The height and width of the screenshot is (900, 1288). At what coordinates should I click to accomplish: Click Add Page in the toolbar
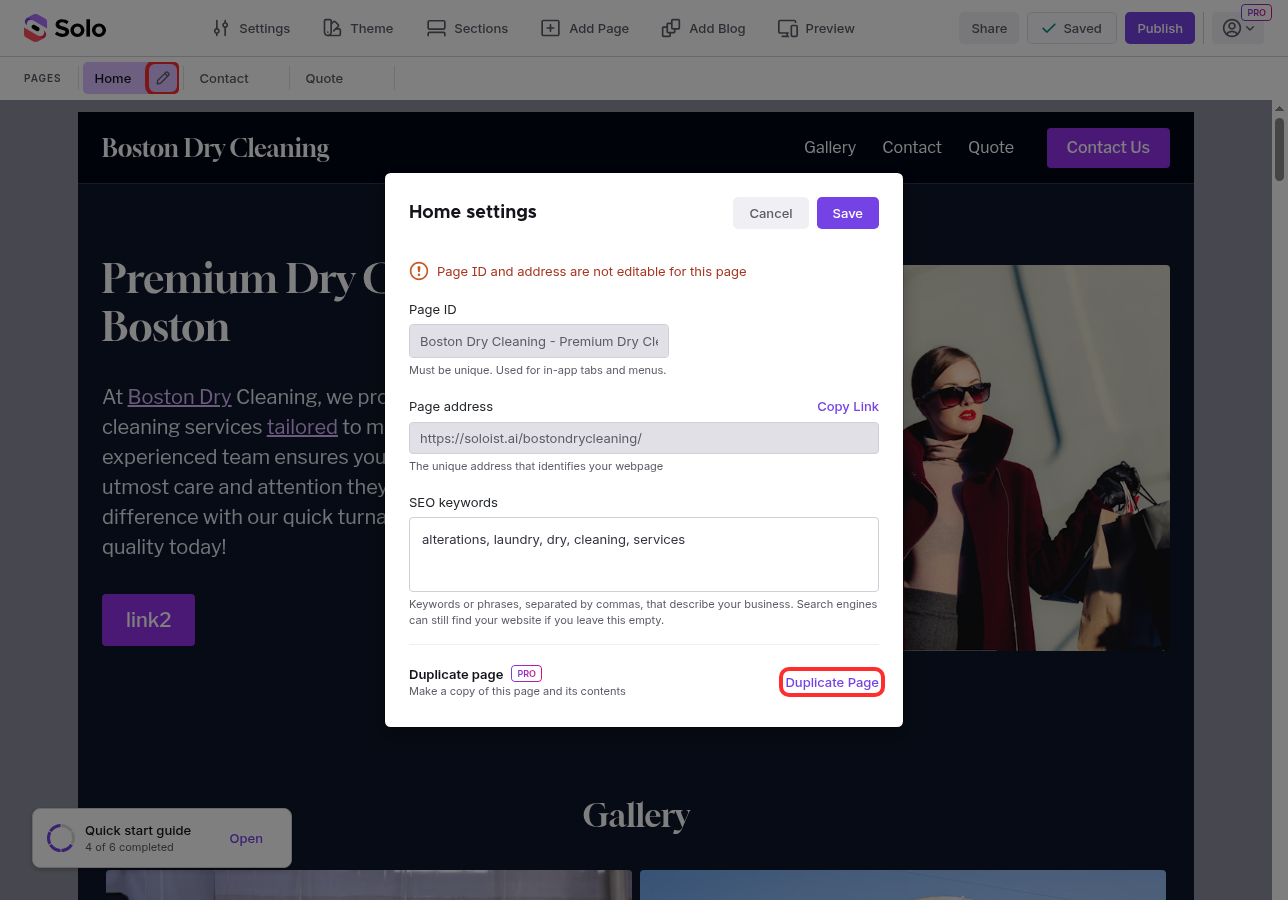(585, 28)
